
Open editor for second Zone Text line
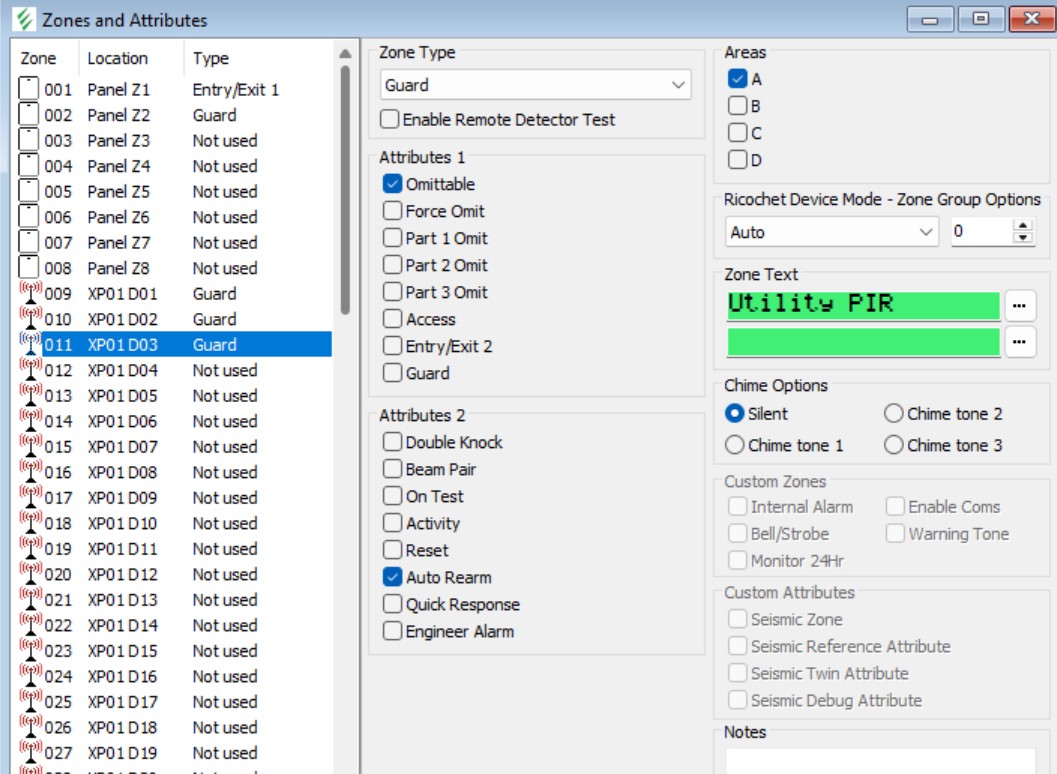pos(1019,342)
